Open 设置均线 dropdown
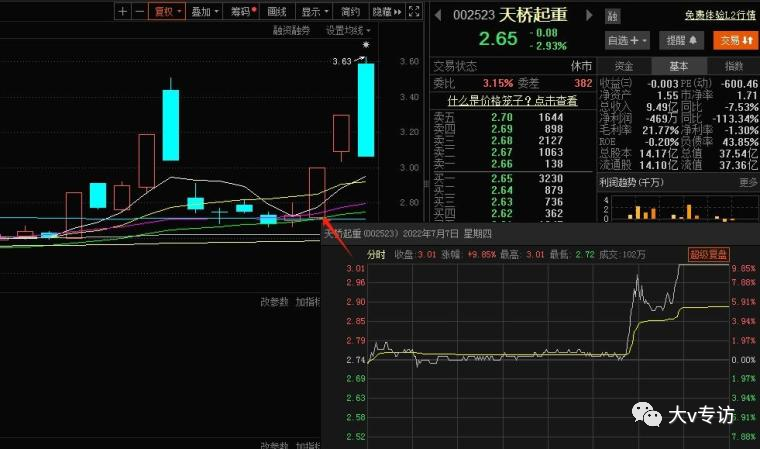Screen dimensions: 760x449 click(348, 31)
